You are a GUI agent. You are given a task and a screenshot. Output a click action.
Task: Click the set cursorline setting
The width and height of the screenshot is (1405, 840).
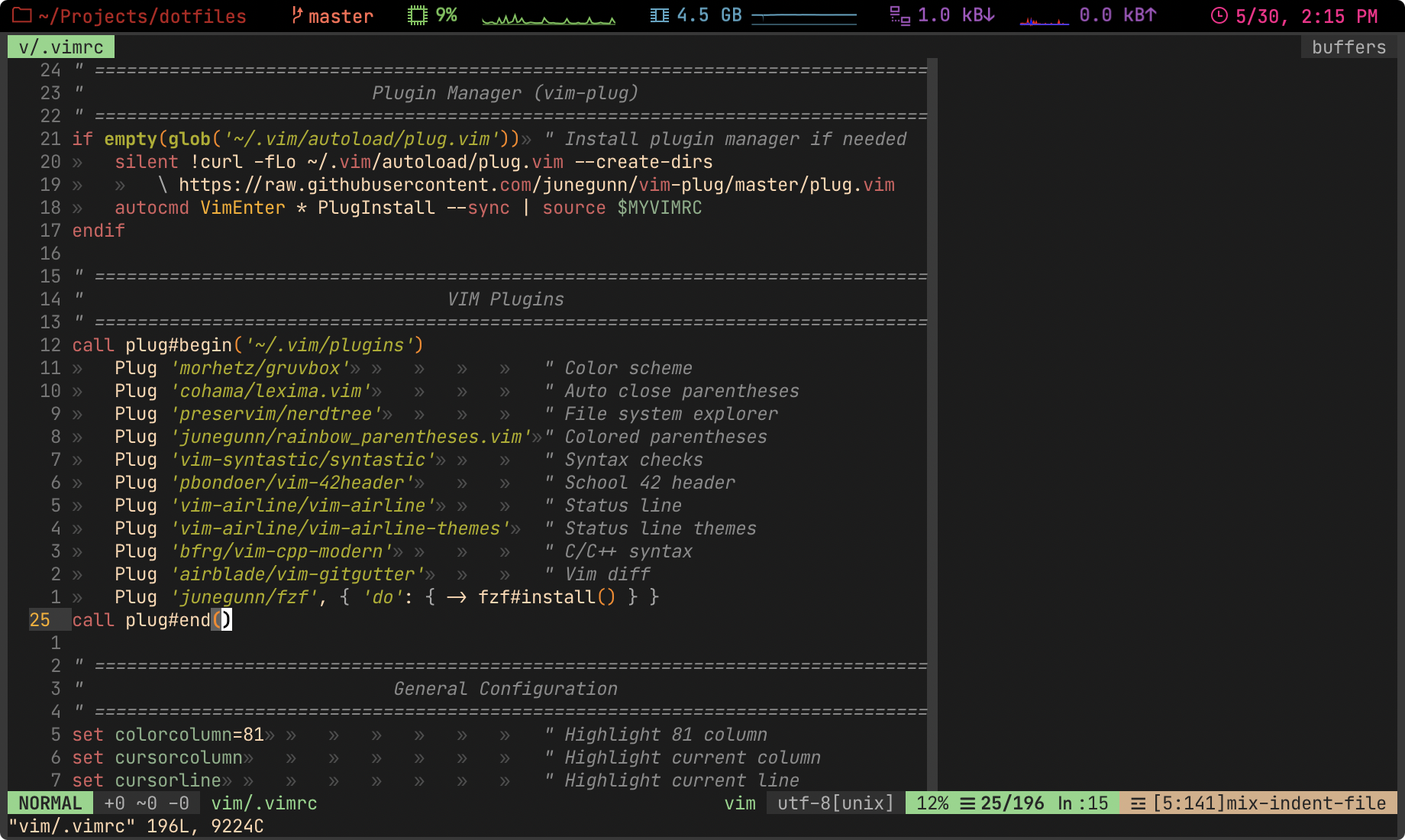pos(147,780)
